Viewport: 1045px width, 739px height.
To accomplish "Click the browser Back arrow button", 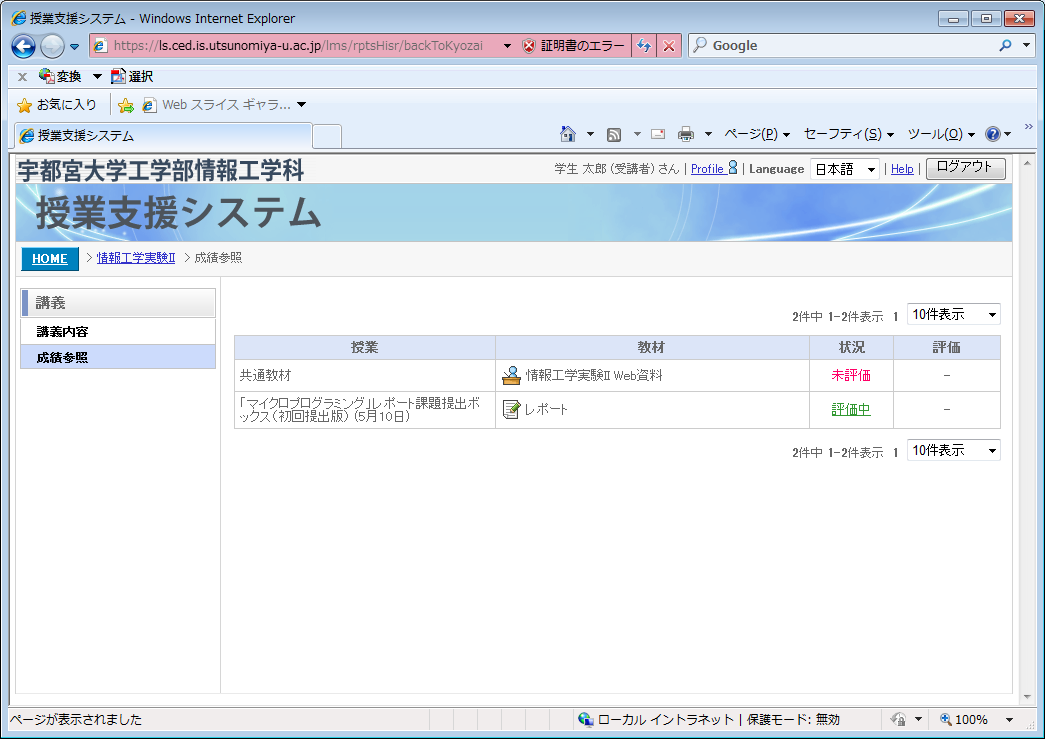I will (x=24, y=46).
